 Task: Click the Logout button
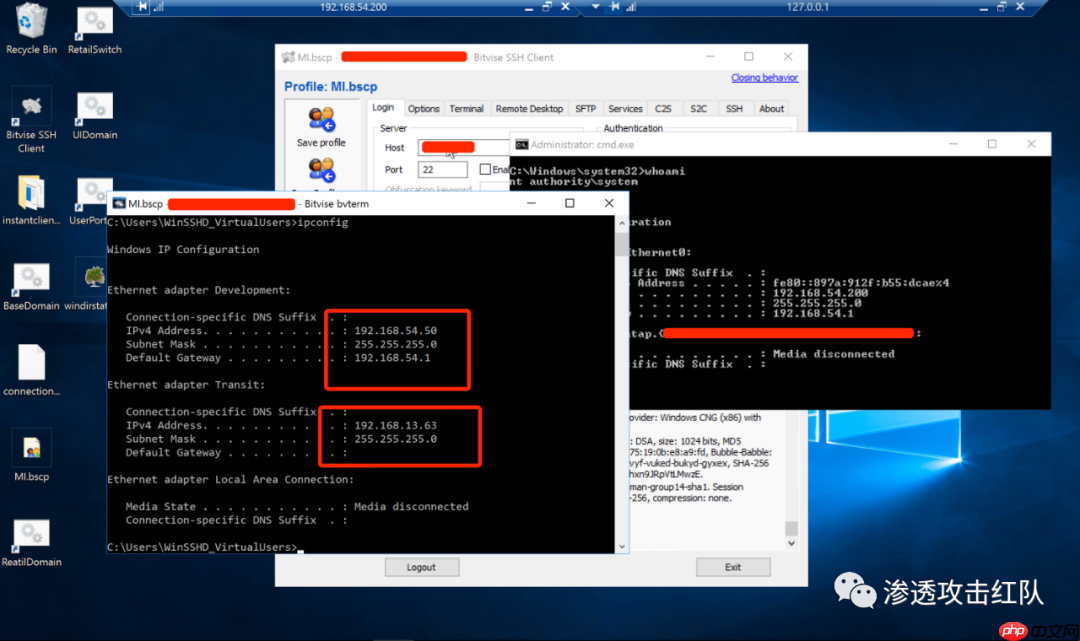422,567
